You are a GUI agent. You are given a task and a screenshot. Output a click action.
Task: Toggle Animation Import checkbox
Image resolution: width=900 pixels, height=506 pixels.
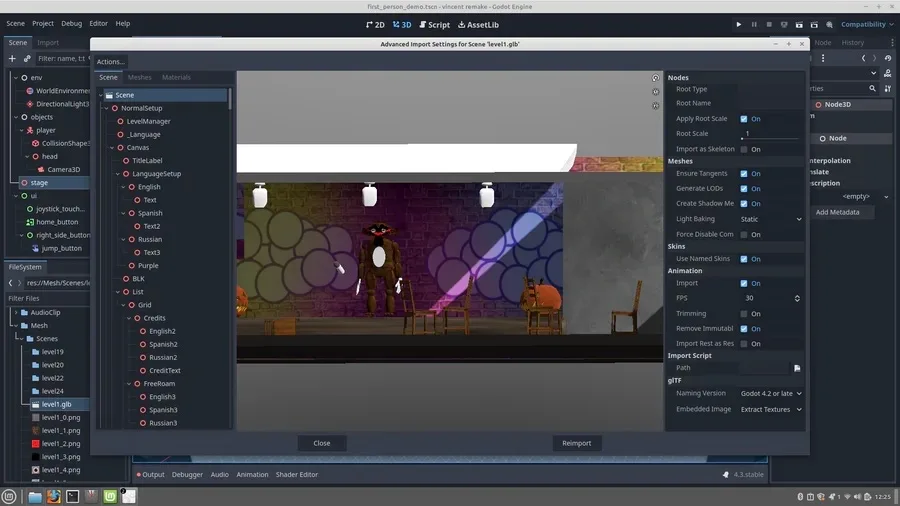[744, 283]
